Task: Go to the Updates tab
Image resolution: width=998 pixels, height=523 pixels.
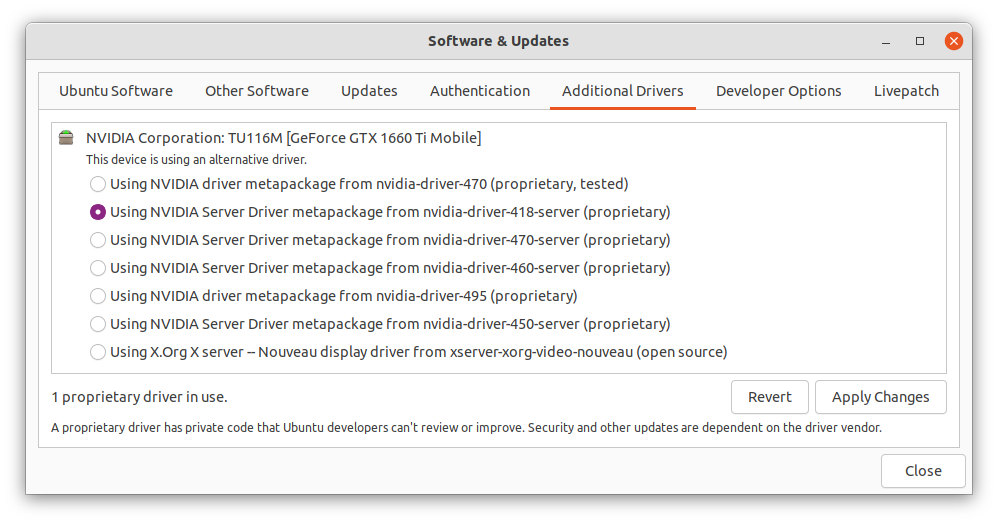Action: coord(369,91)
